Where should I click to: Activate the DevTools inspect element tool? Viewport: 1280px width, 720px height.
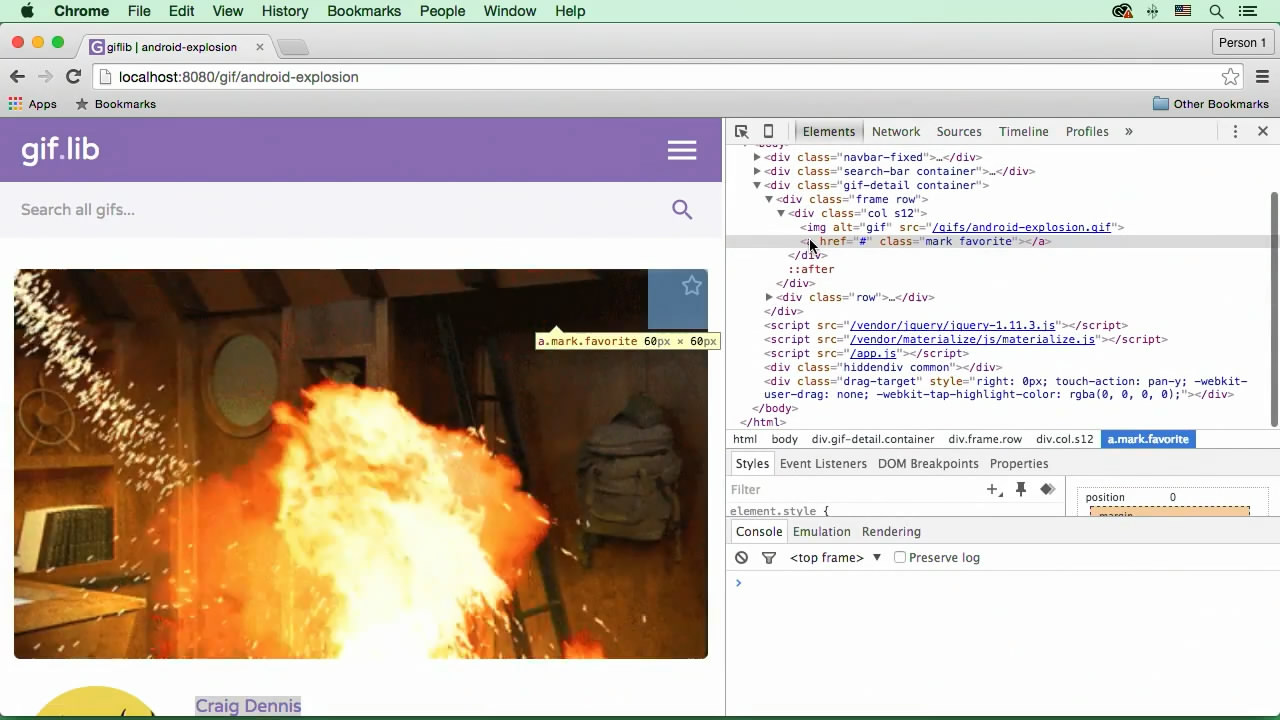coord(741,131)
